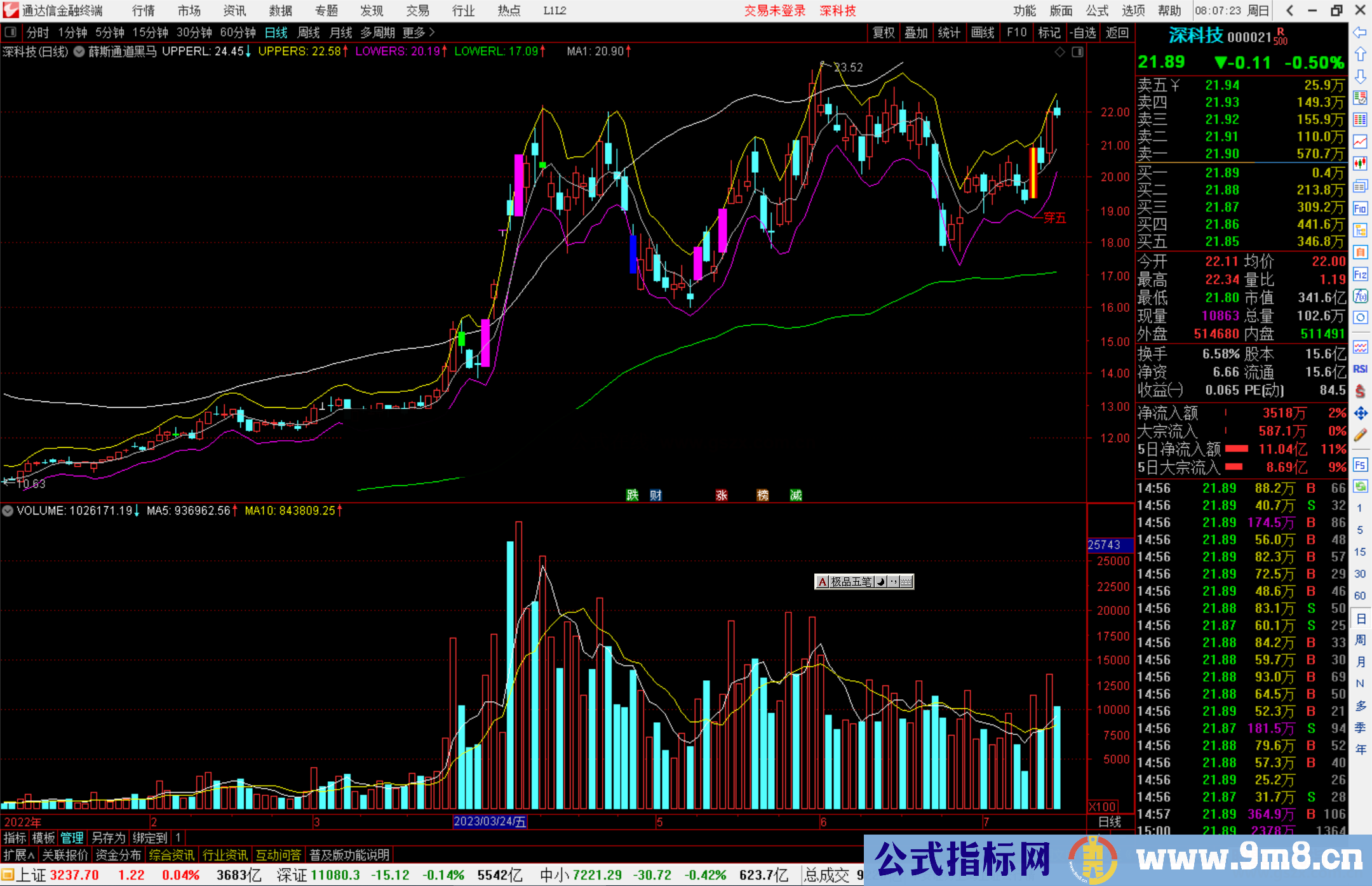Image resolution: width=1372 pixels, height=886 pixels.
Task: Select the pencil drawing tool icon
Action: tap(1360, 435)
